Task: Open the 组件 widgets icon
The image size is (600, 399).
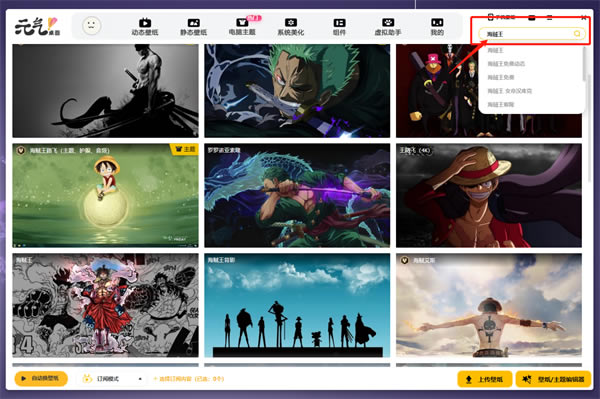Action: 339,23
